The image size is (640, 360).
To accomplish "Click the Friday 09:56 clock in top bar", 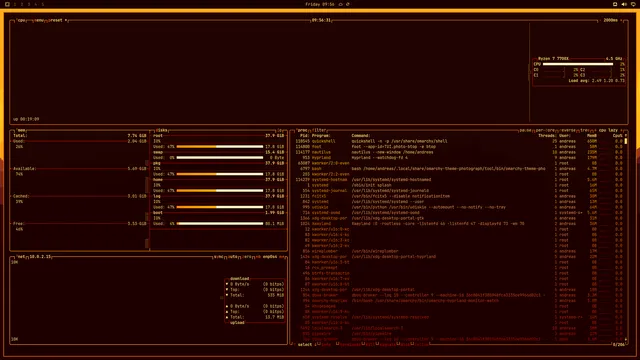I will pyautogui.click(x=320, y=4).
